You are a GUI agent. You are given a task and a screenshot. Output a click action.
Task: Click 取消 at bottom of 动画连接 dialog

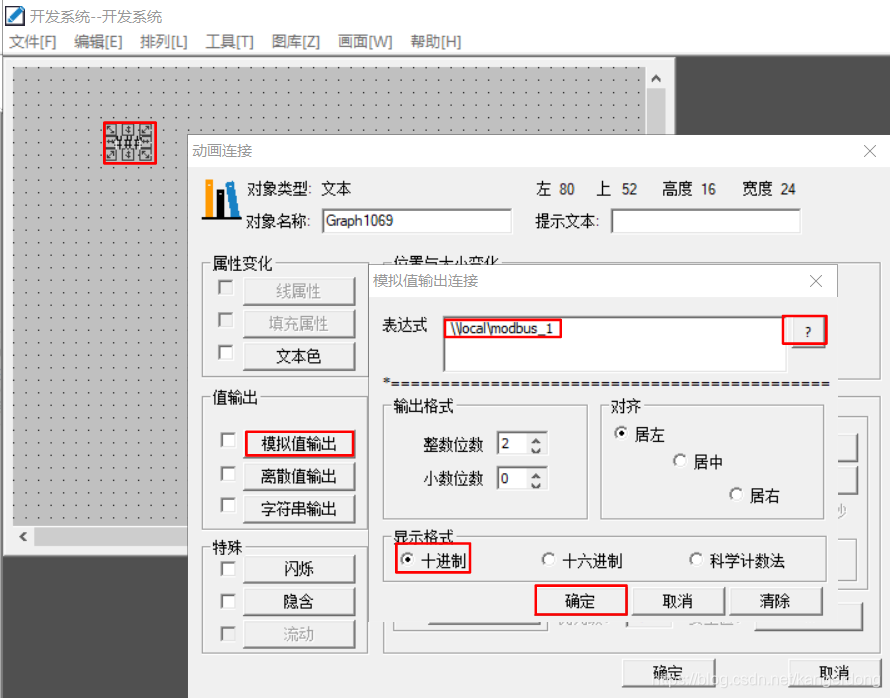pyautogui.click(x=834, y=672)
